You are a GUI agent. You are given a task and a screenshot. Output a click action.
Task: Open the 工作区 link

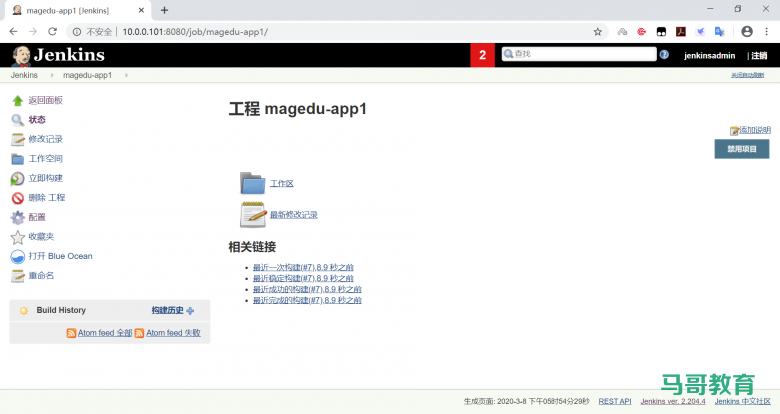(282, 184)
